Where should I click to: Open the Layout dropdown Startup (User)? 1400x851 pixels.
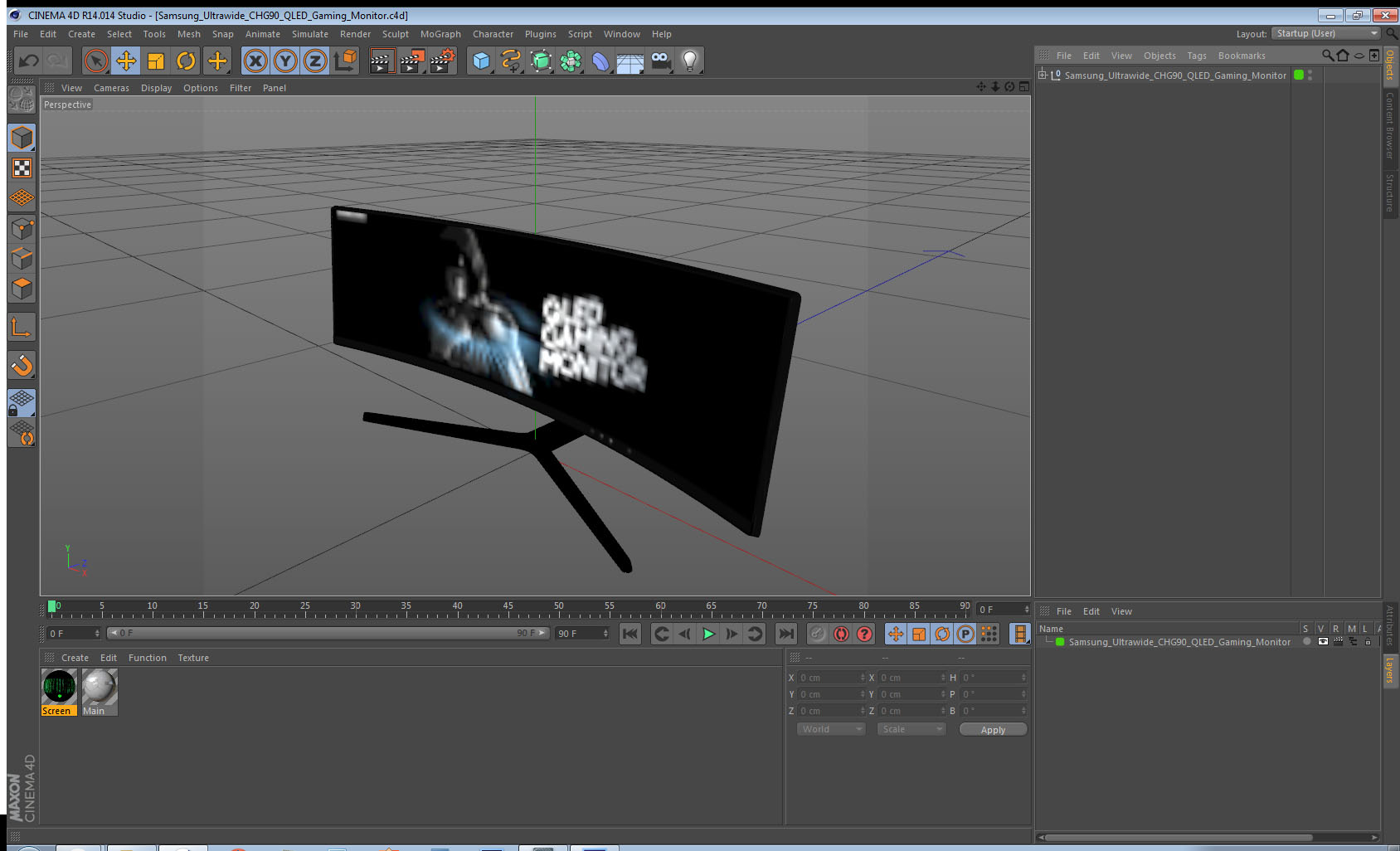coord(1327,33)
